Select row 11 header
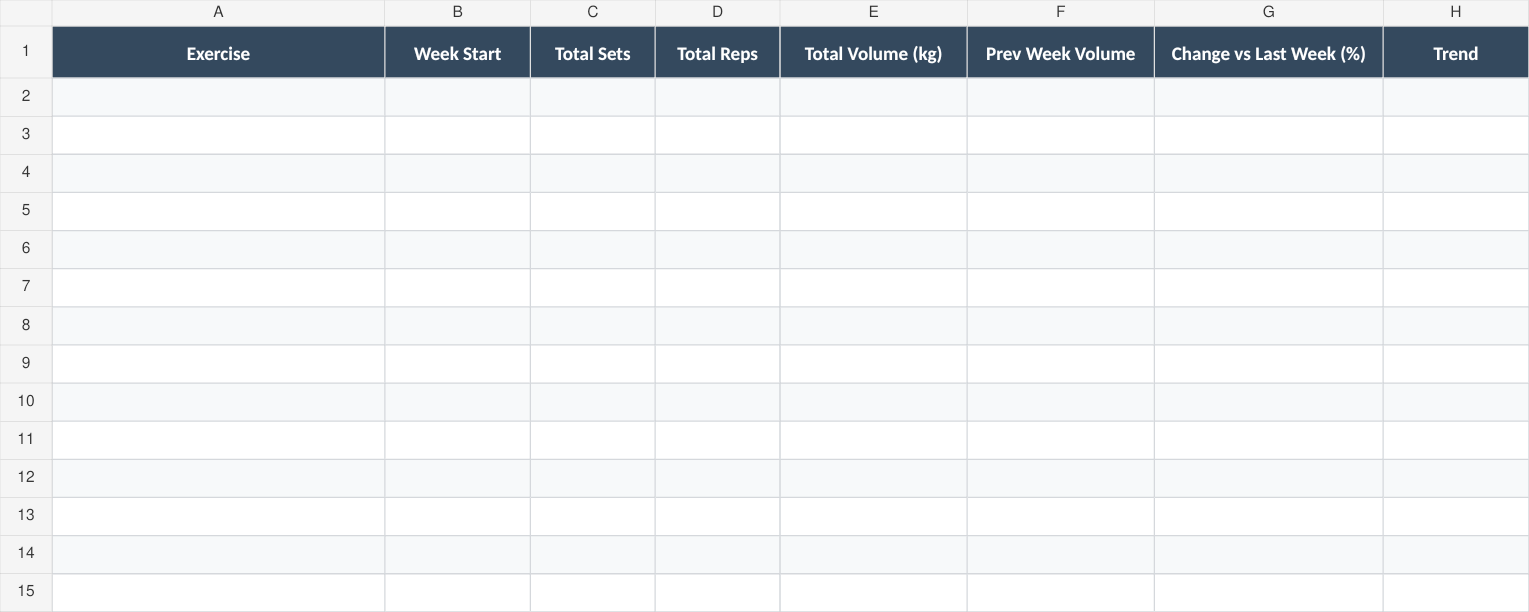The image size is (1529, 612). [26, 440]
